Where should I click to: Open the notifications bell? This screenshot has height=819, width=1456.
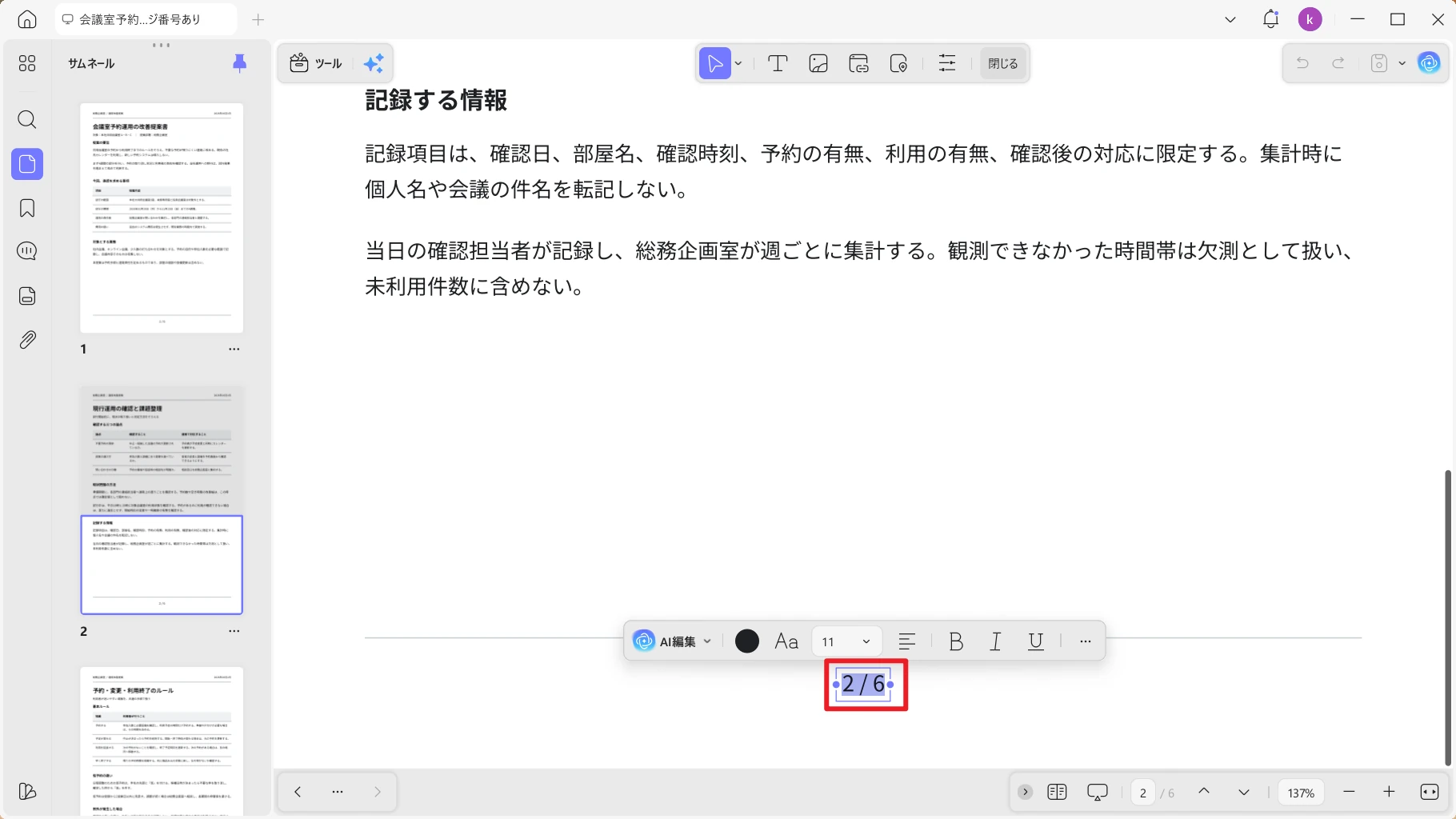1271,19
